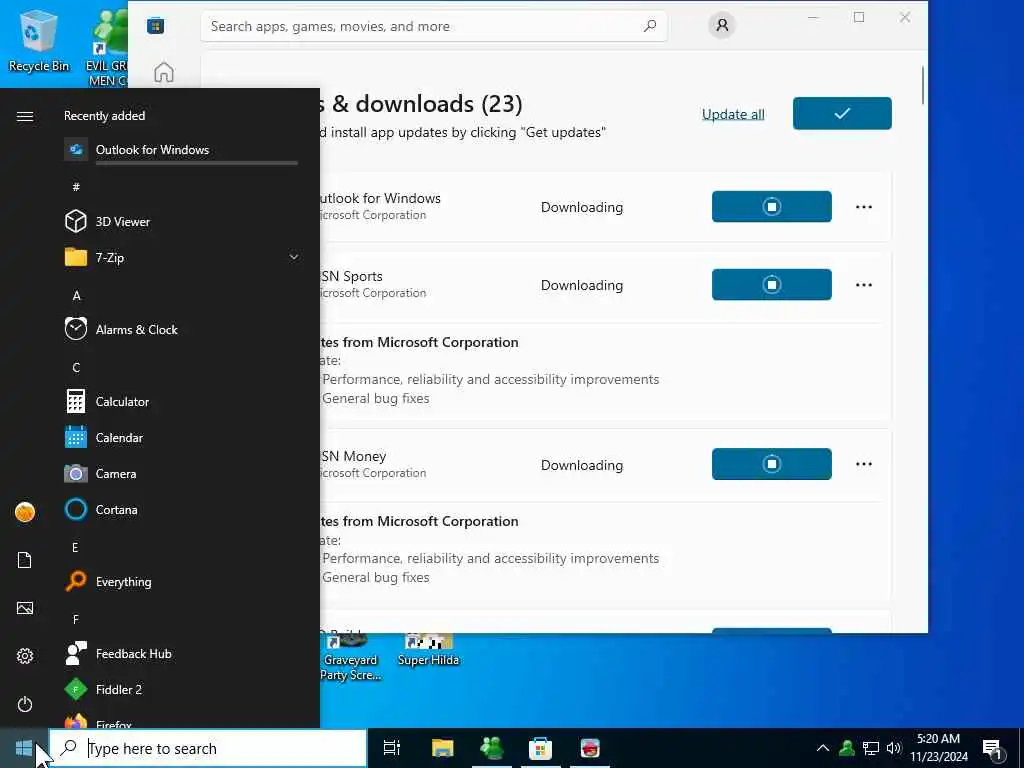Open Feedback Hub
This screenshot has height=768, width=1024.
click(180, 653)
